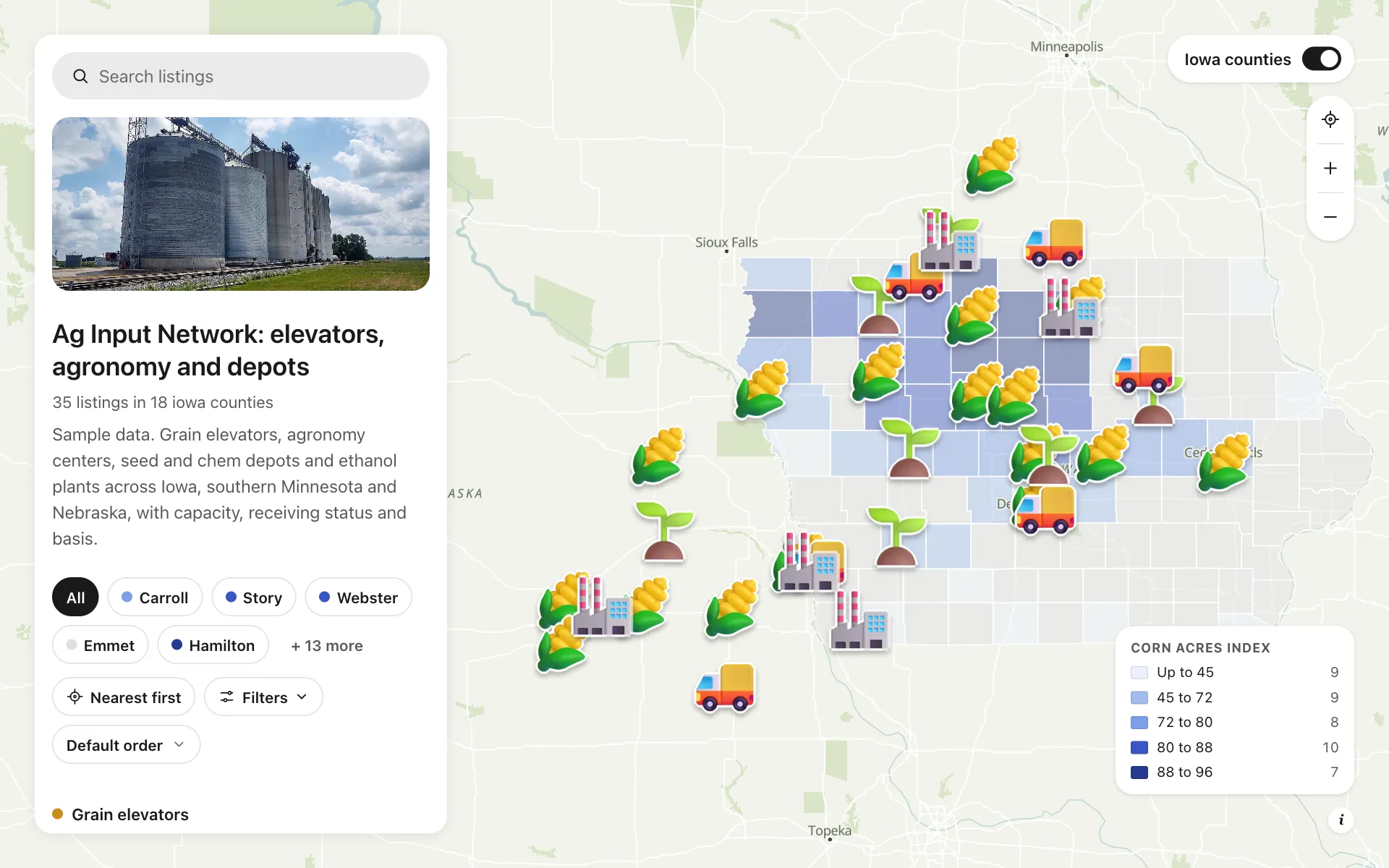Click the truck marker nearest Topeka
Image resolution: width=1389 pixels, height=868 pixels.
click(725, 687)
